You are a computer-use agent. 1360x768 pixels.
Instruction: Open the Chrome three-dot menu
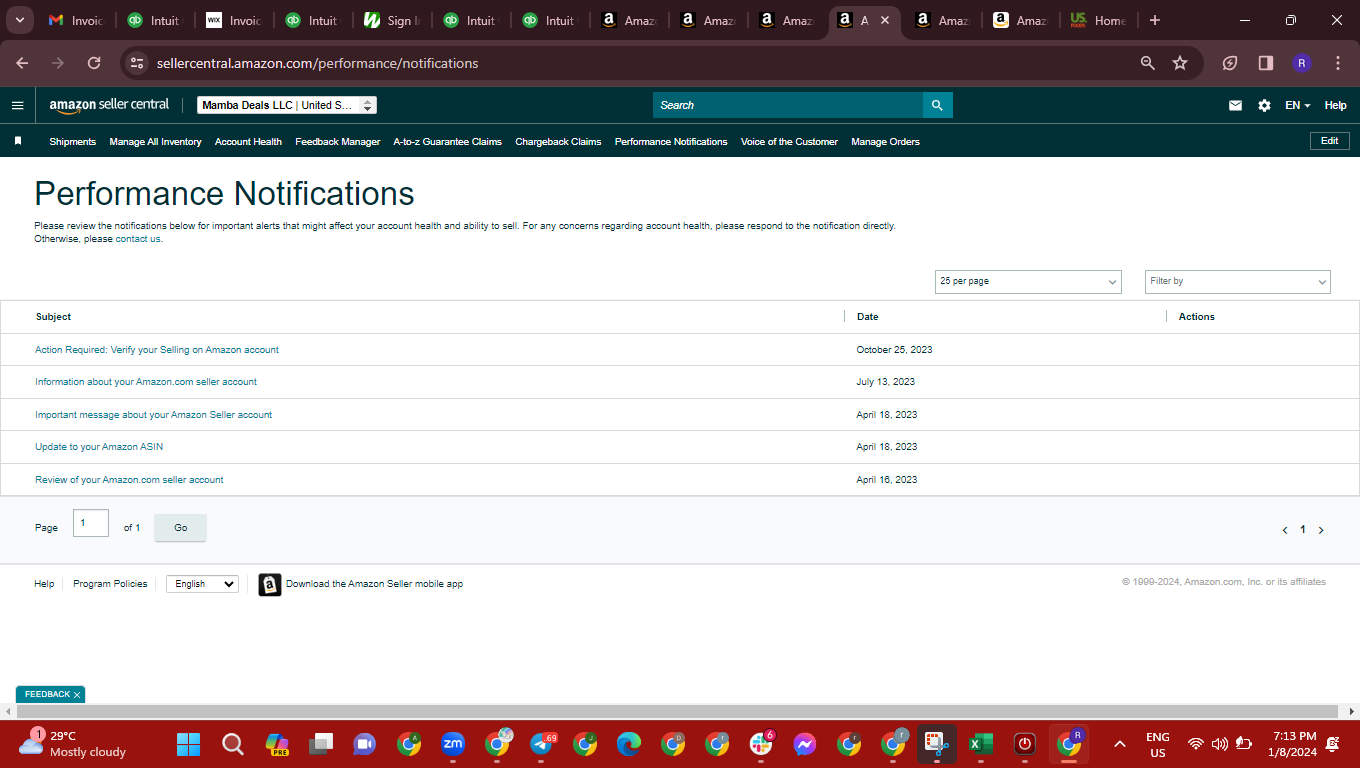click(x=1338, y=63)
